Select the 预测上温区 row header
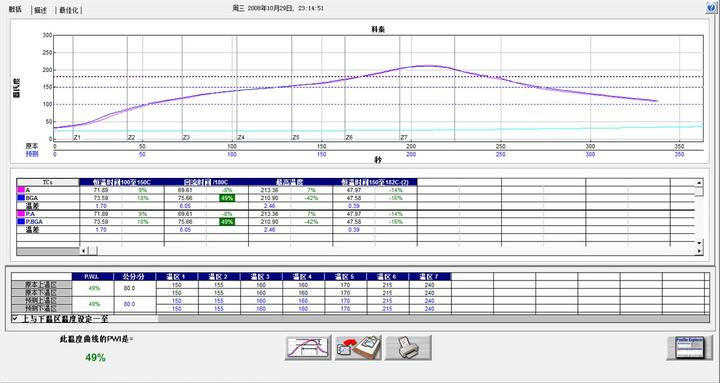 pos(41,301)
